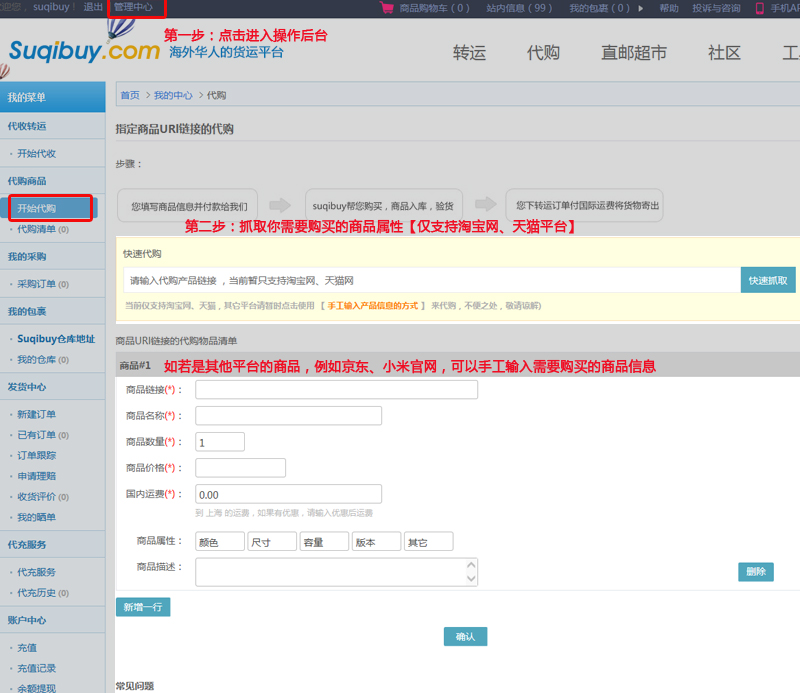This screenshot has height=693, width=800.
Task: Click the mobile phone icon at top right
Action: click(759, 8)
